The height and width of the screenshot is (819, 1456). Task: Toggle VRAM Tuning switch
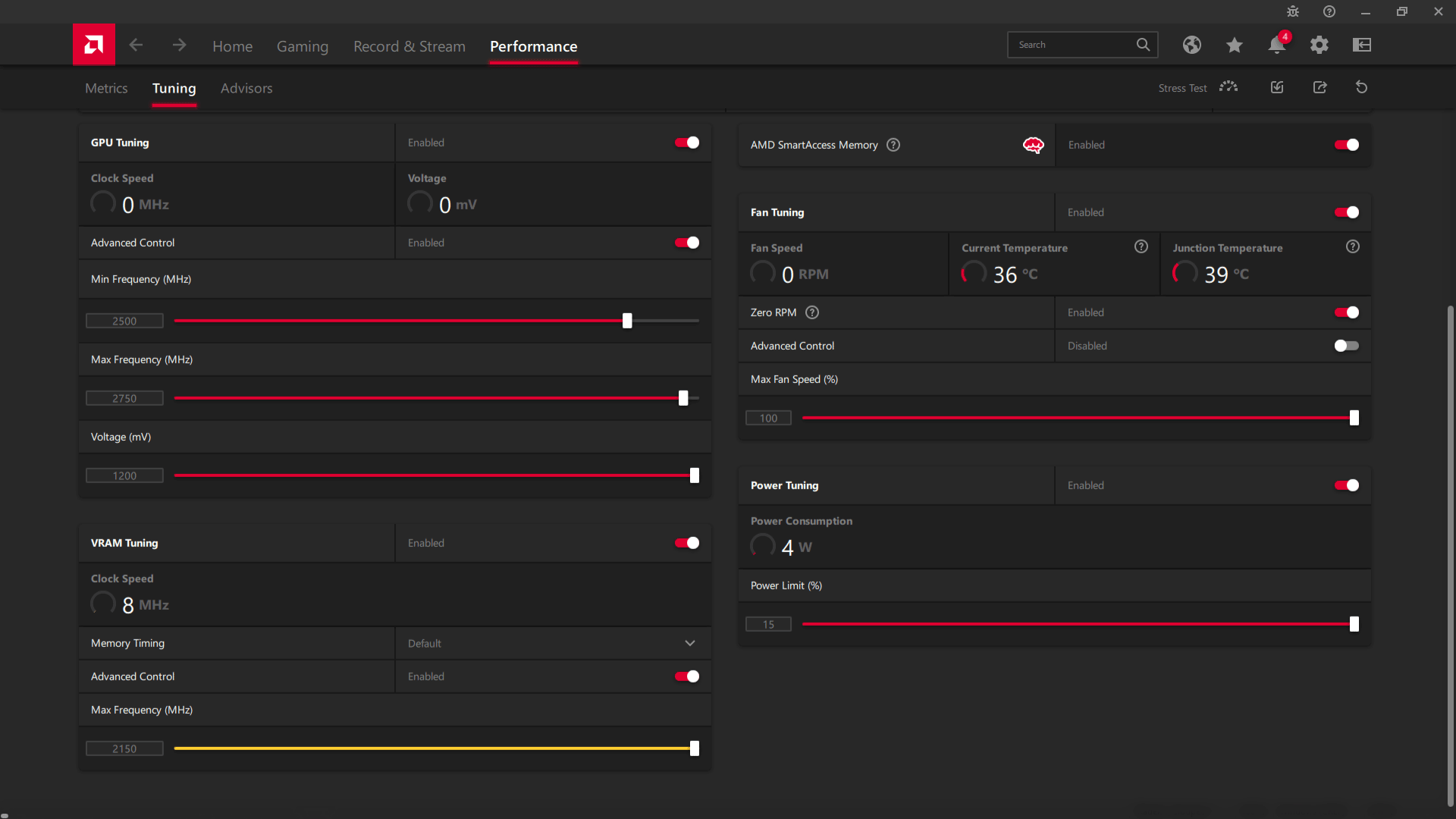[x=687, y=543]
